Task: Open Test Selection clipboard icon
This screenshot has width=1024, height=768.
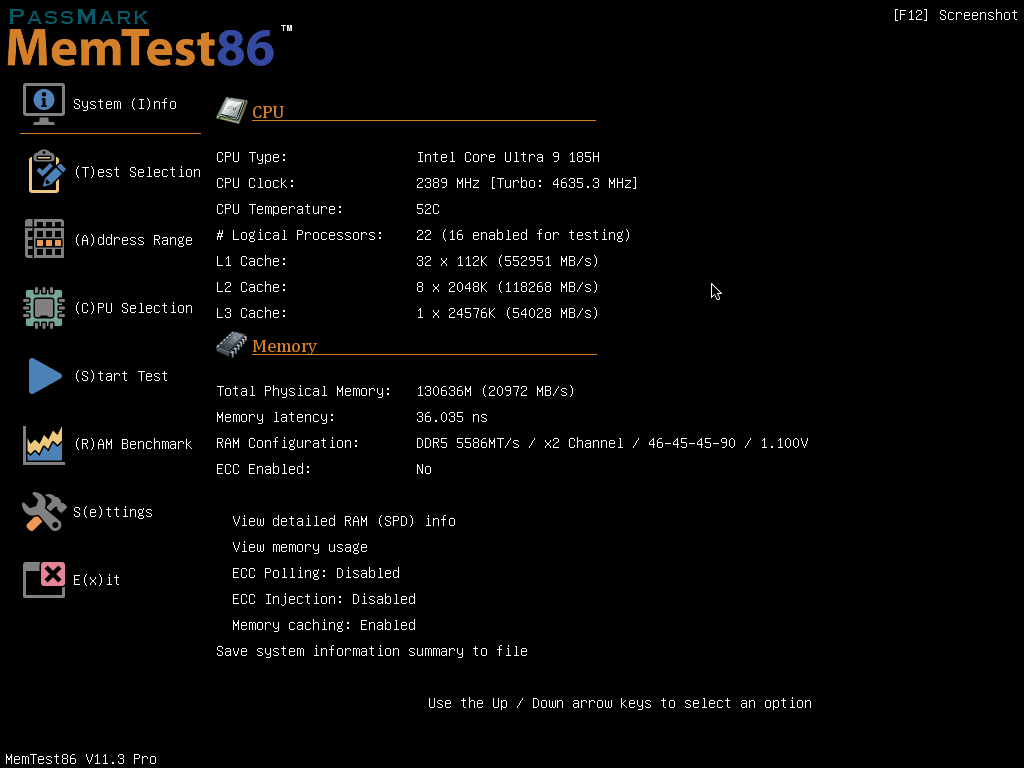Action: (45, 171)
